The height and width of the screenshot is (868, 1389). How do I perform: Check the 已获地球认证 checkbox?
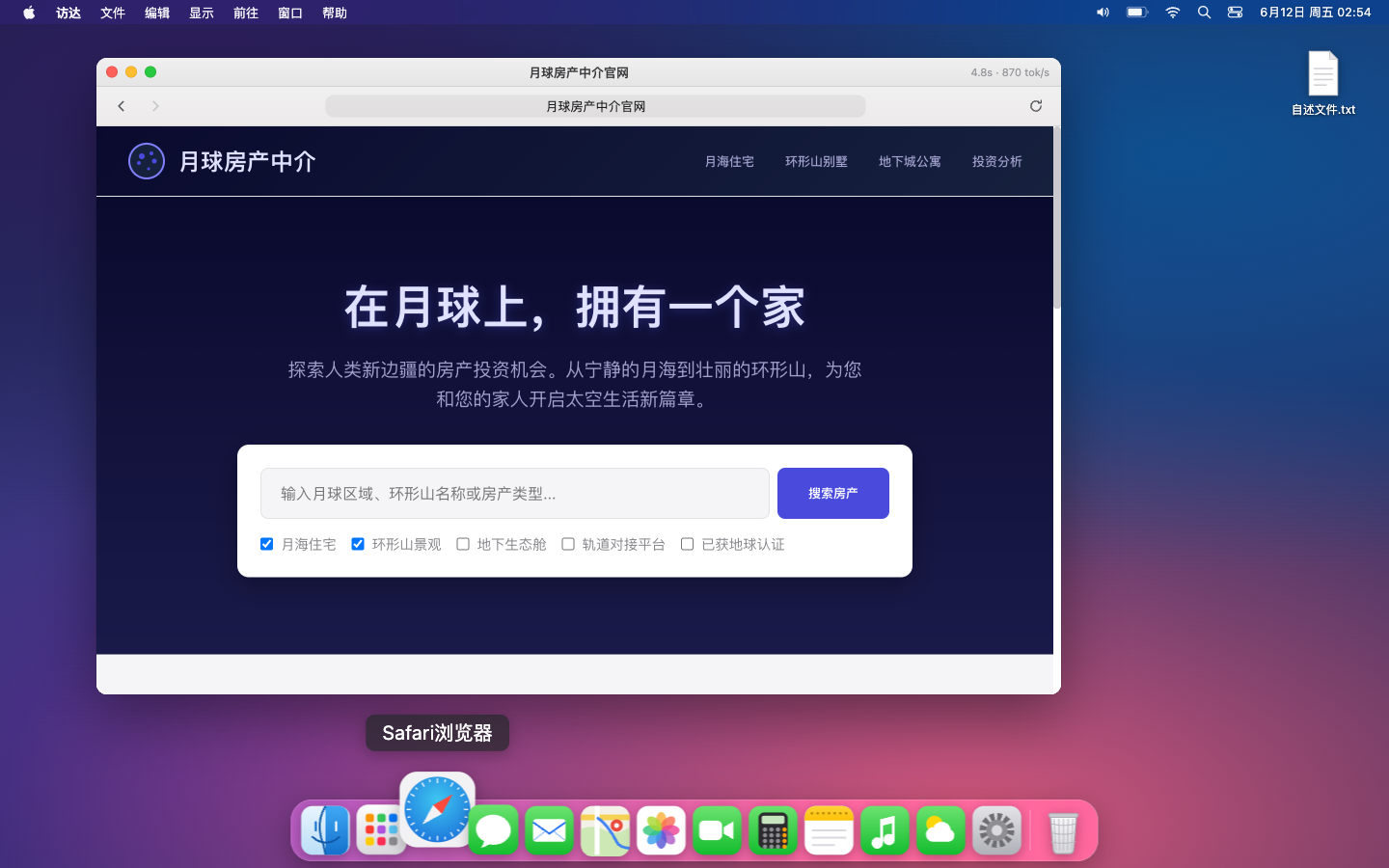(688, 544)
